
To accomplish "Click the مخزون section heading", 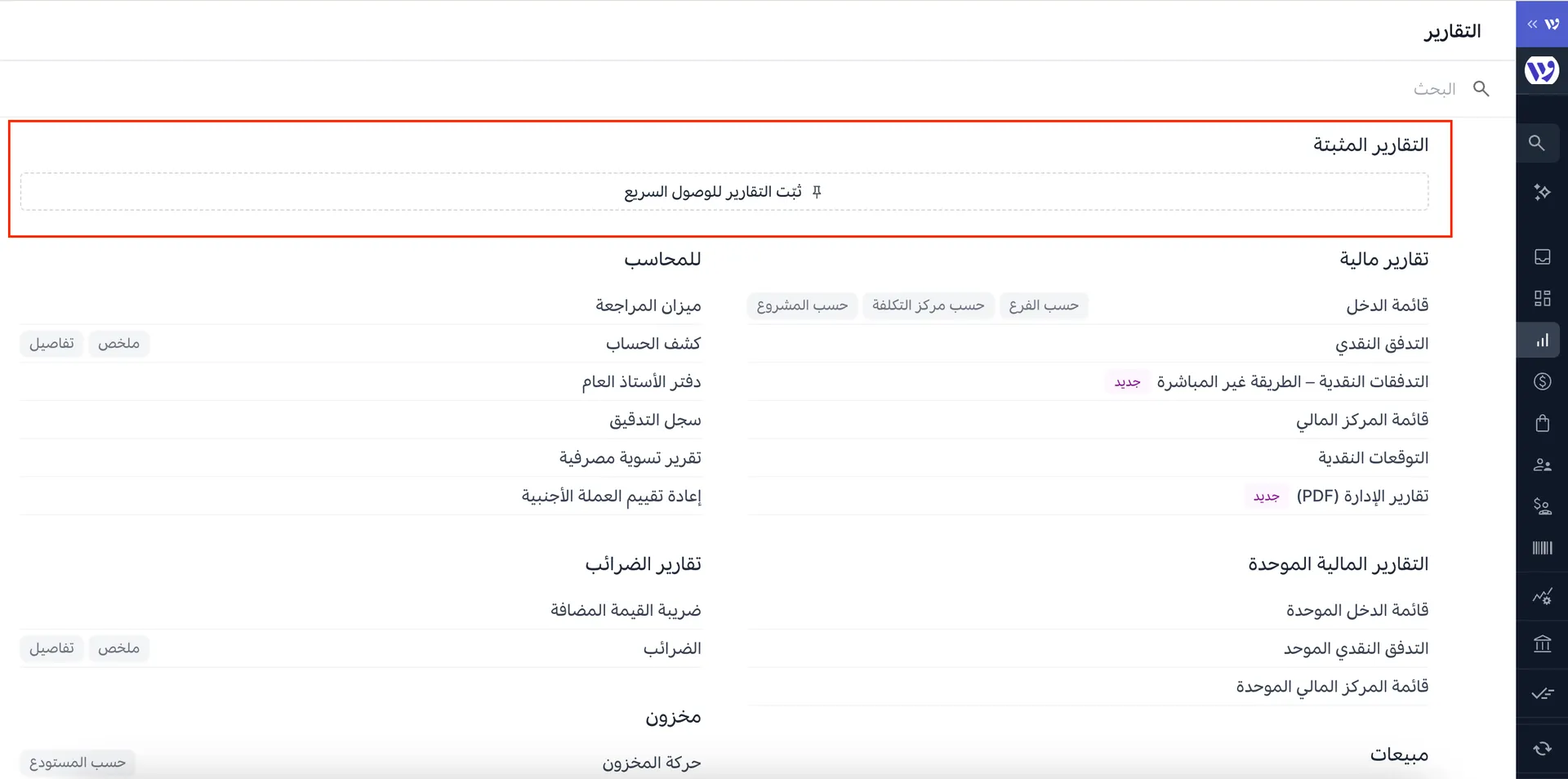I will pos(673,717).
